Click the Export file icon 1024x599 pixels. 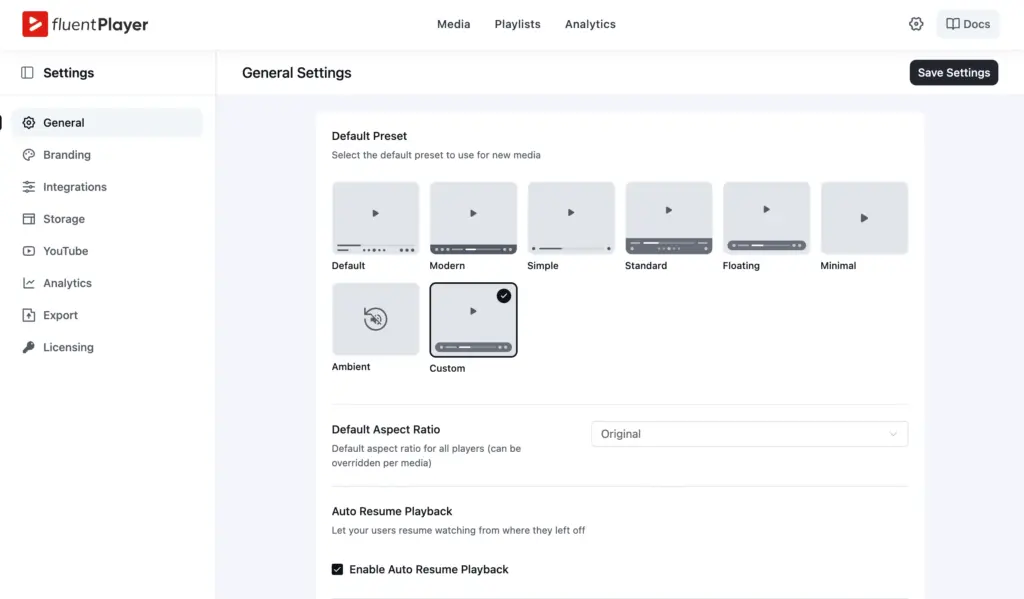click(29, 315)
